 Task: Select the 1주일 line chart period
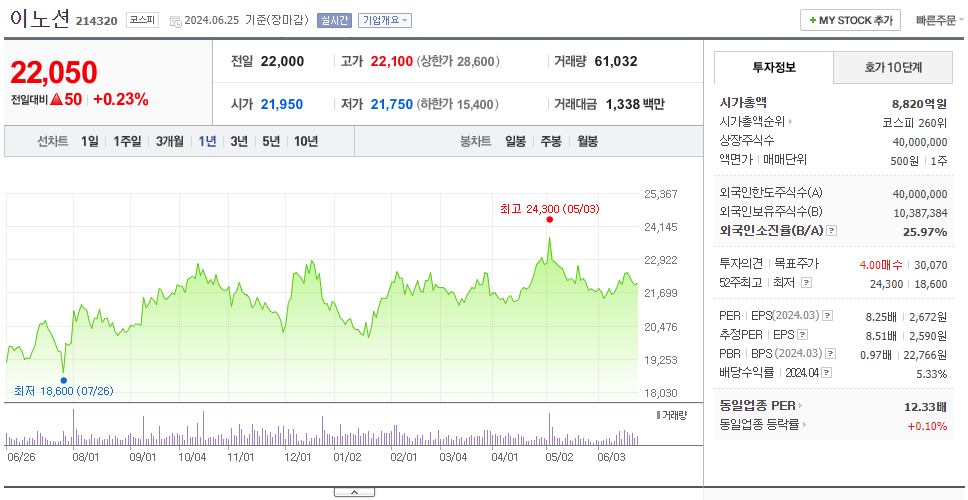pos(127,141)
